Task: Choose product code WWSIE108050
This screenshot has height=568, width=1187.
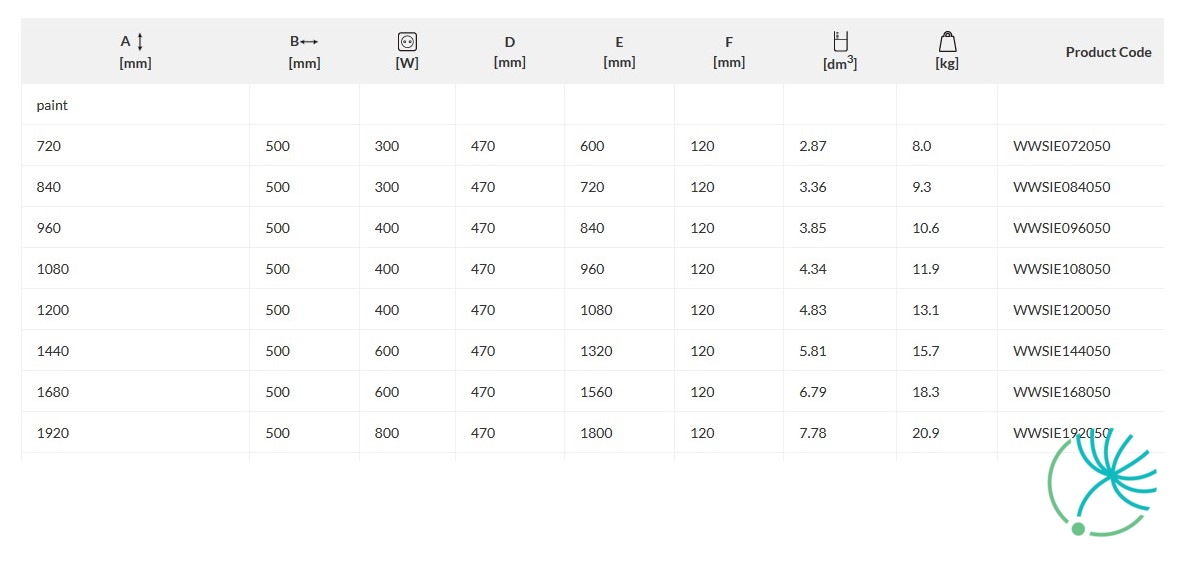Action: pyautogui.click(x=1061, y=269)
